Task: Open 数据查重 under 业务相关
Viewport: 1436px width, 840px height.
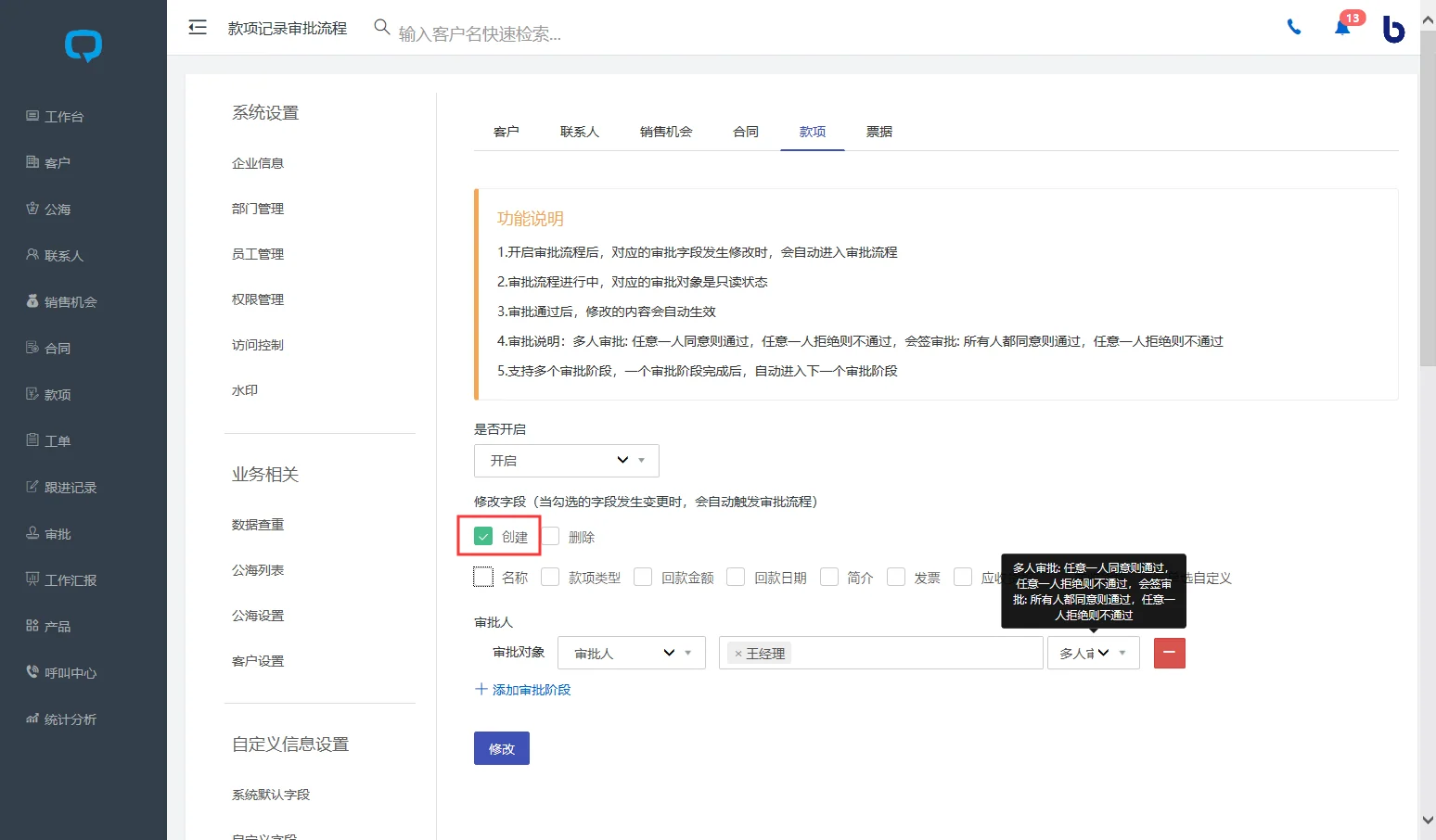Action: pyautogui.click(x=258, y=525)
